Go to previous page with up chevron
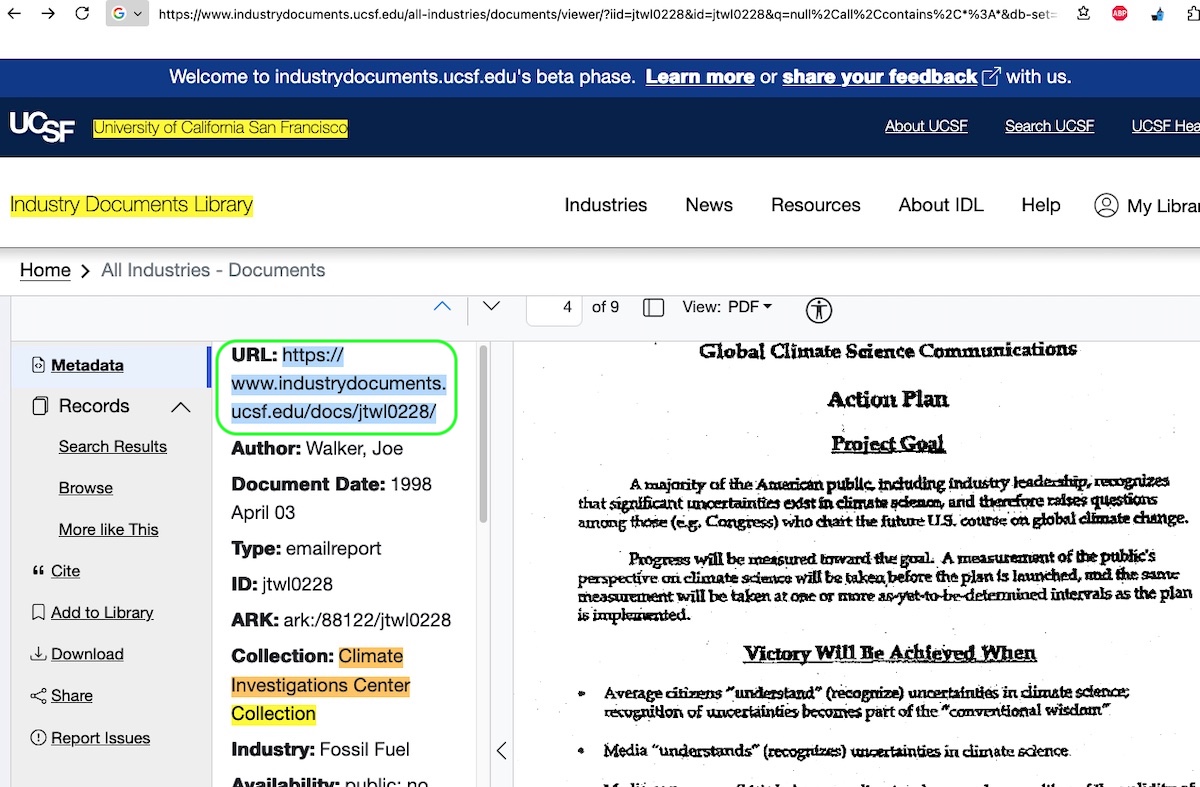This screenshot has width=1200, height=787. [x=442, y=307]
